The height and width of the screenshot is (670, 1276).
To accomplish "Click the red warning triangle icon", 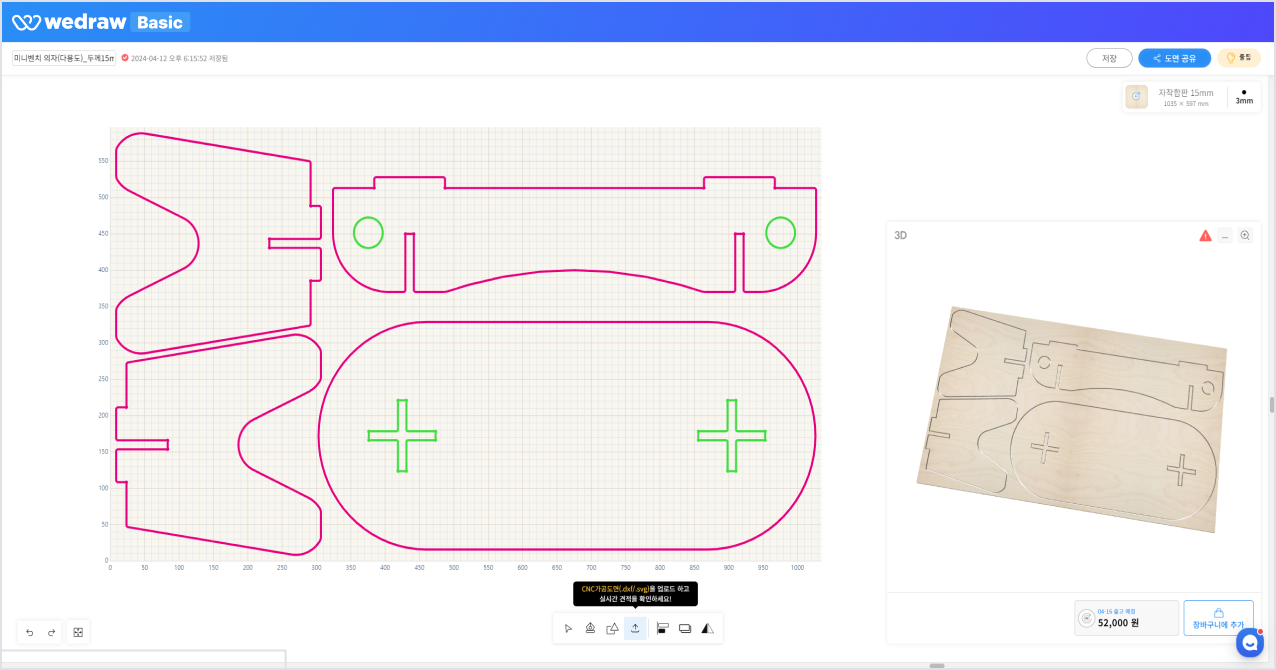I will pyautogui.click(x=1205, y=236).
